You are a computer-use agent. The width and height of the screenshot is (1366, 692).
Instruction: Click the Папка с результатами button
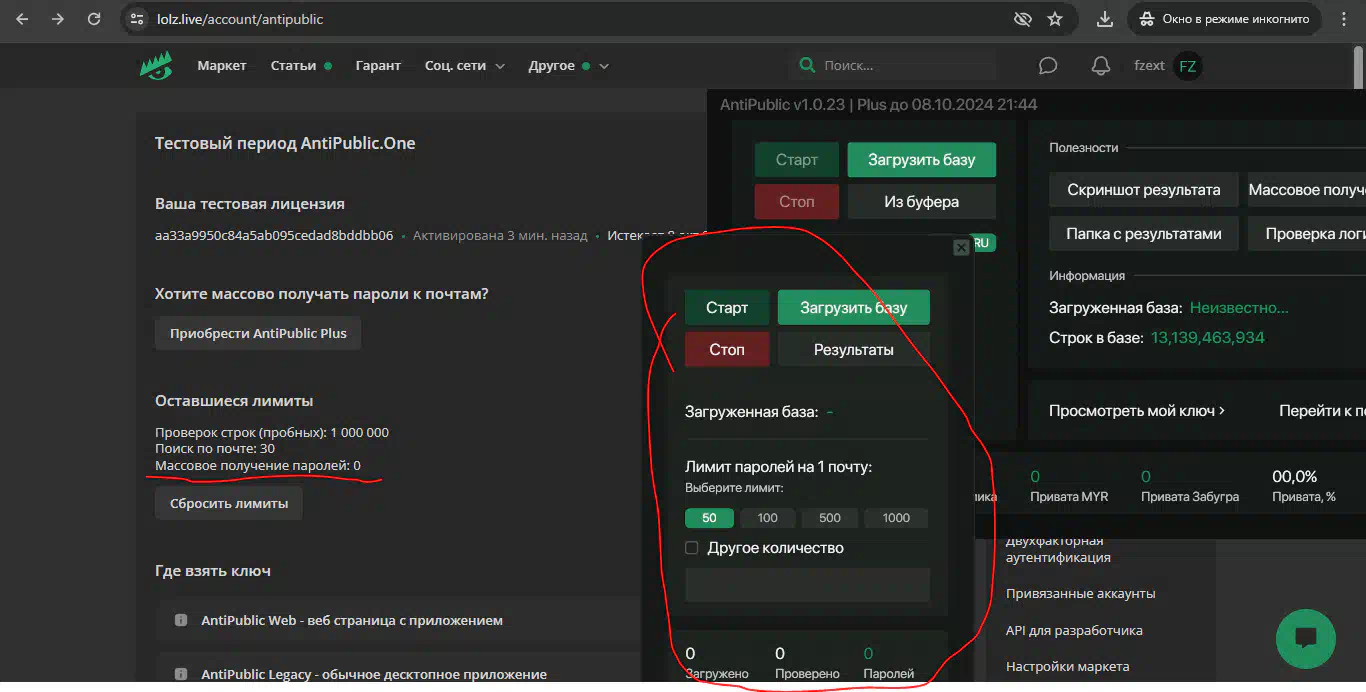click(x=1143, y=233)
